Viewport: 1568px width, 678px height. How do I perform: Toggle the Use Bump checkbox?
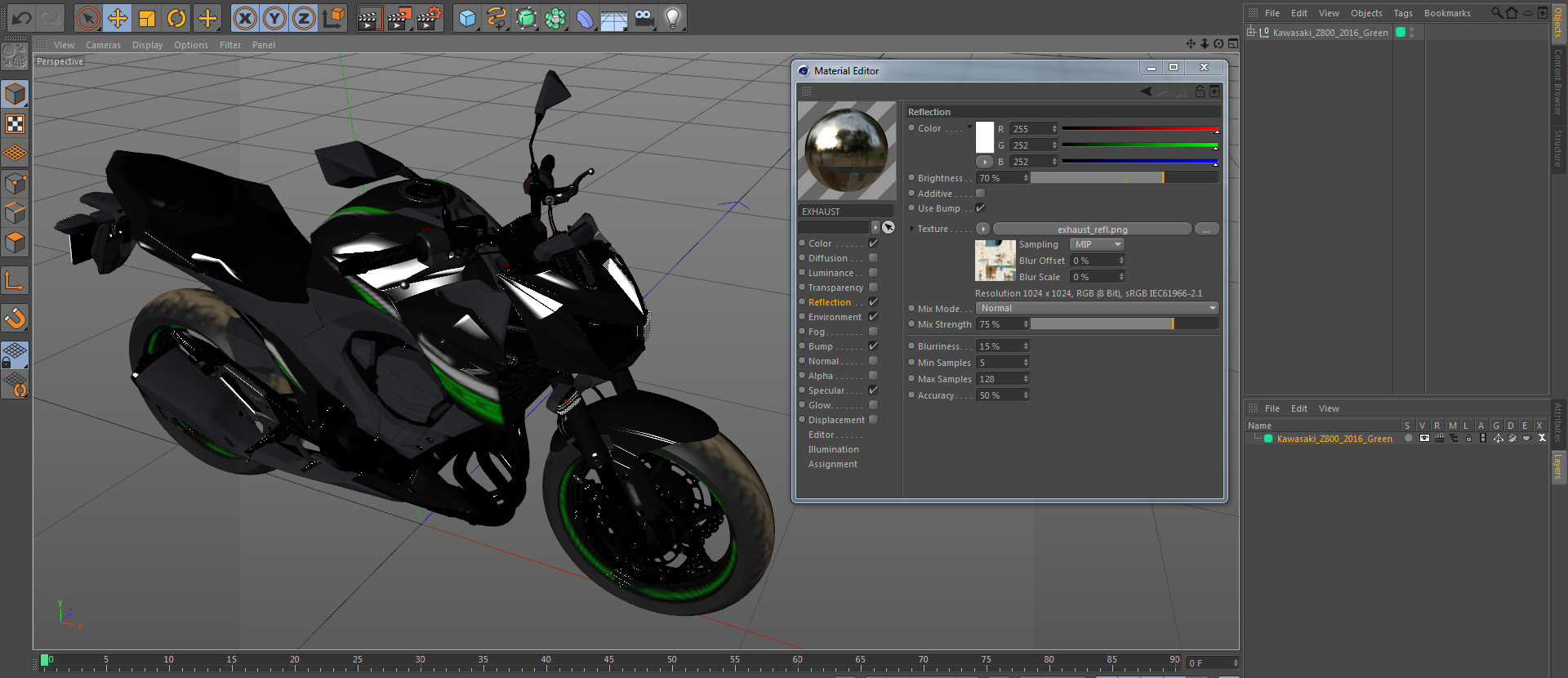point(981,208)
